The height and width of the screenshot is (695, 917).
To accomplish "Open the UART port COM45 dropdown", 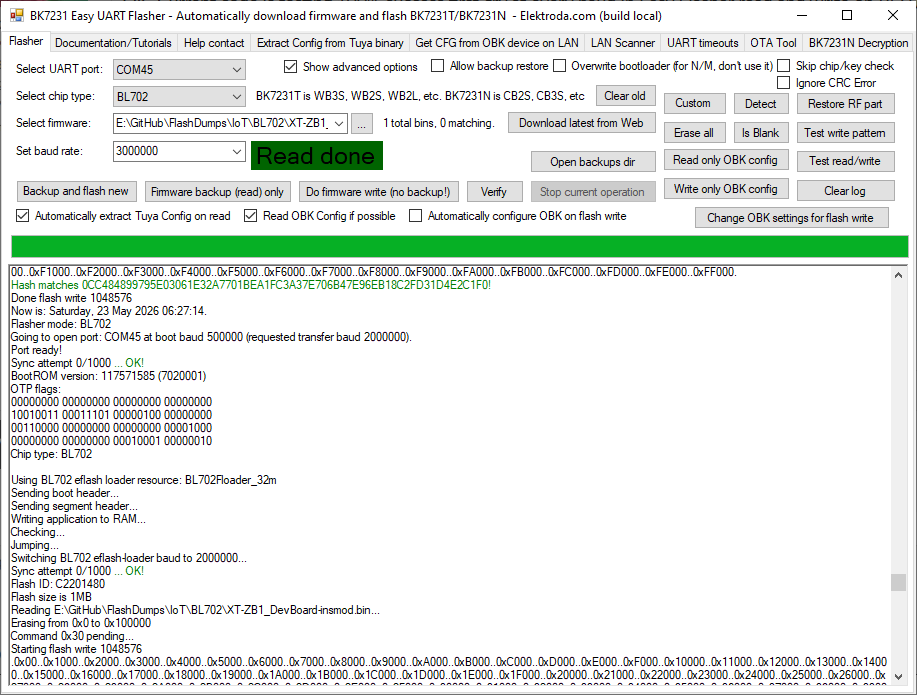I will tap(179, 70).
